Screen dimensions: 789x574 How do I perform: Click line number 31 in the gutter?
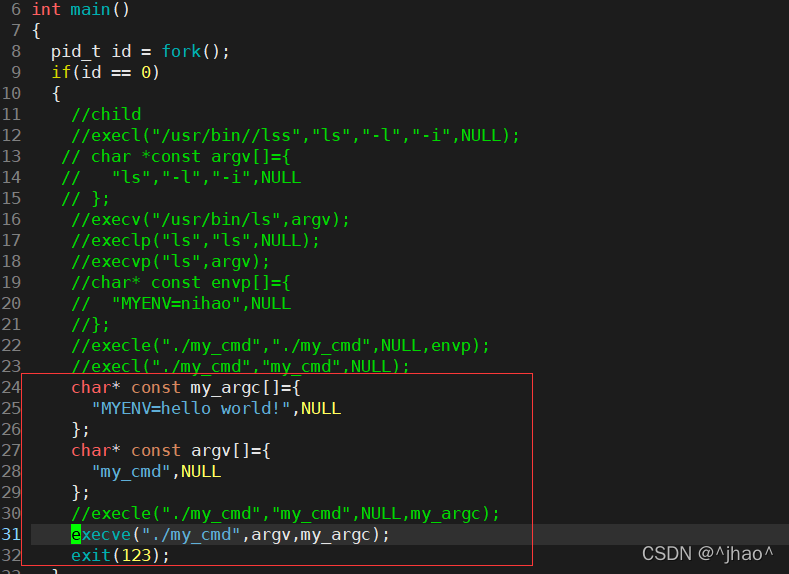click(x=11, y=535)
